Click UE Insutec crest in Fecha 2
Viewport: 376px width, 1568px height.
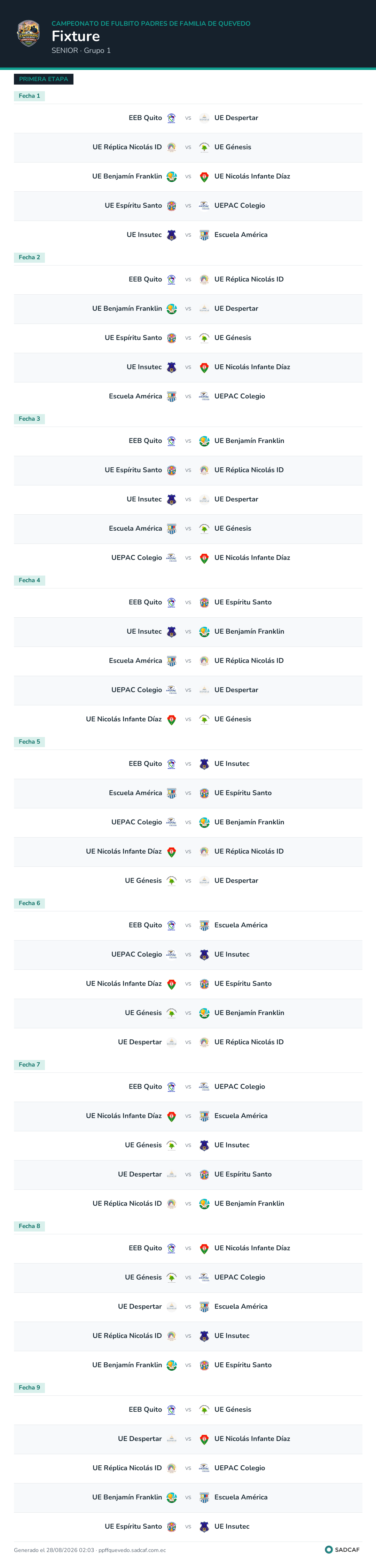click(x=172, y=367)
